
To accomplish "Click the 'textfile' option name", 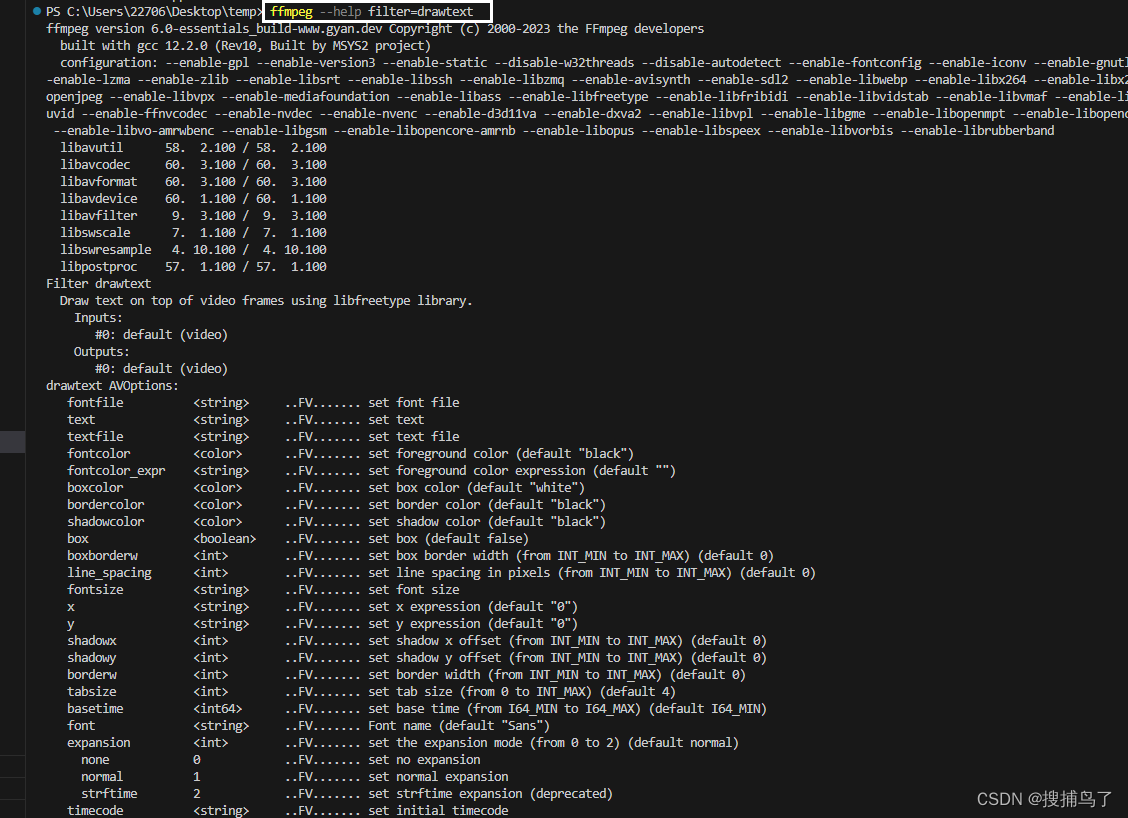I will (95, 437).
